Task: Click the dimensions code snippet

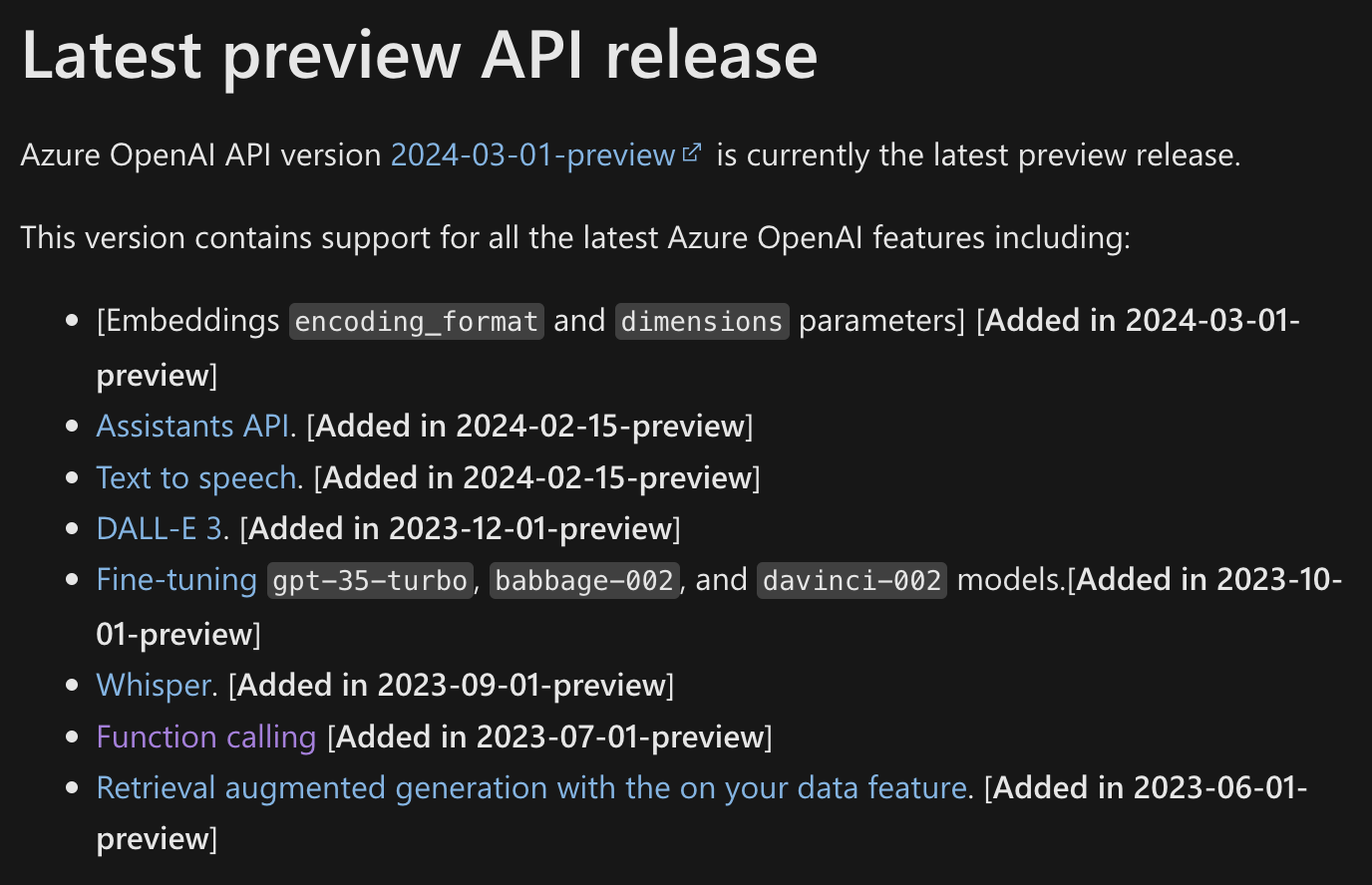Action: [x=702, y=322]
